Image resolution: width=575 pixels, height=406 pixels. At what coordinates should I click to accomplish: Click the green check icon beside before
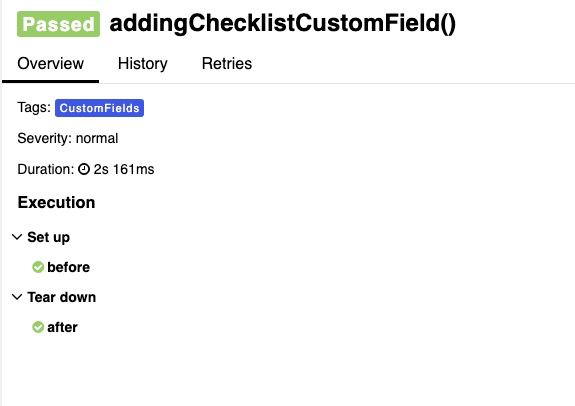point(38,267)
